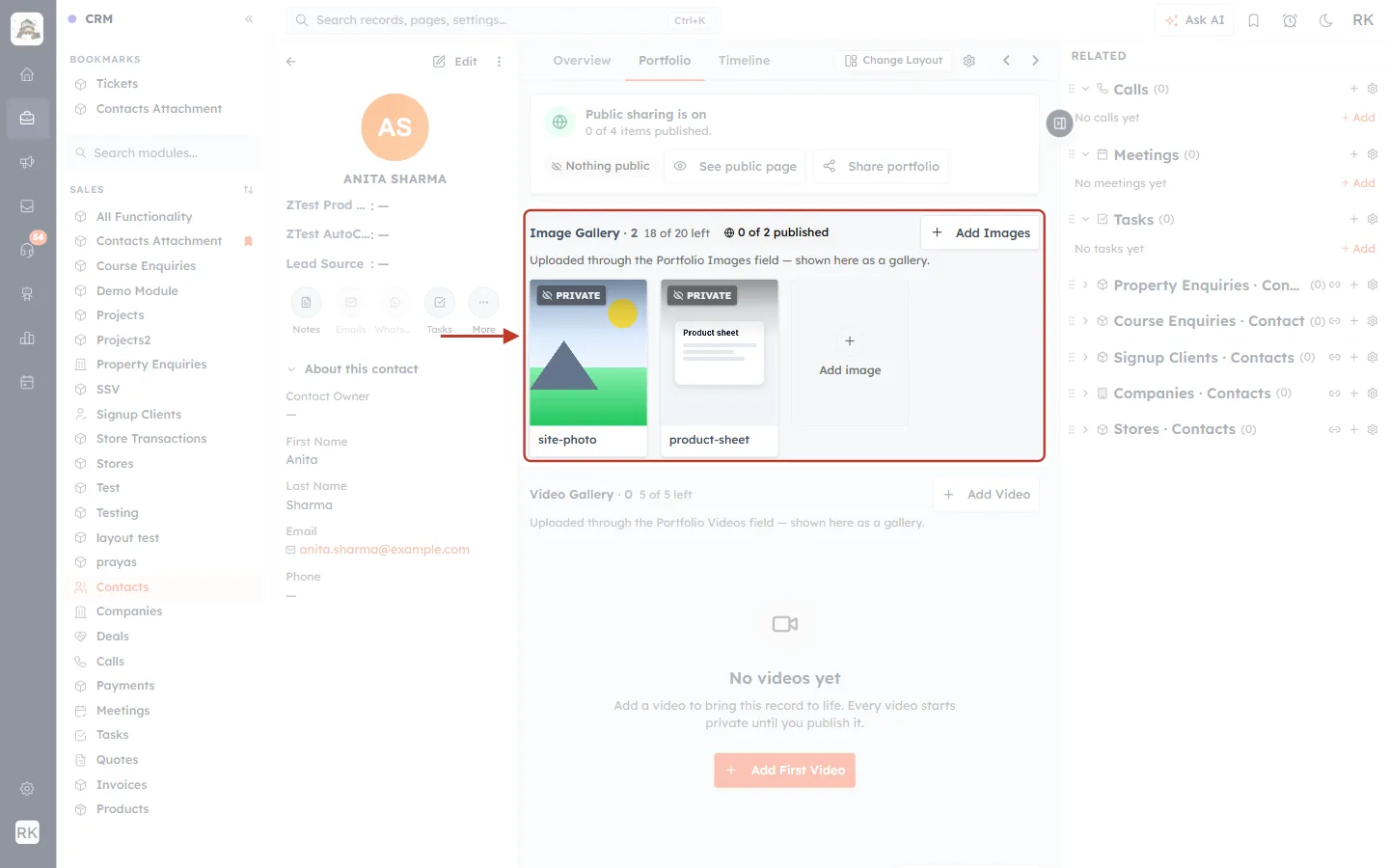The height and width of the screenshot is (868, 1389).
Task: Open the reminders alarm clock icon
Action: [x=1290, y=20]
